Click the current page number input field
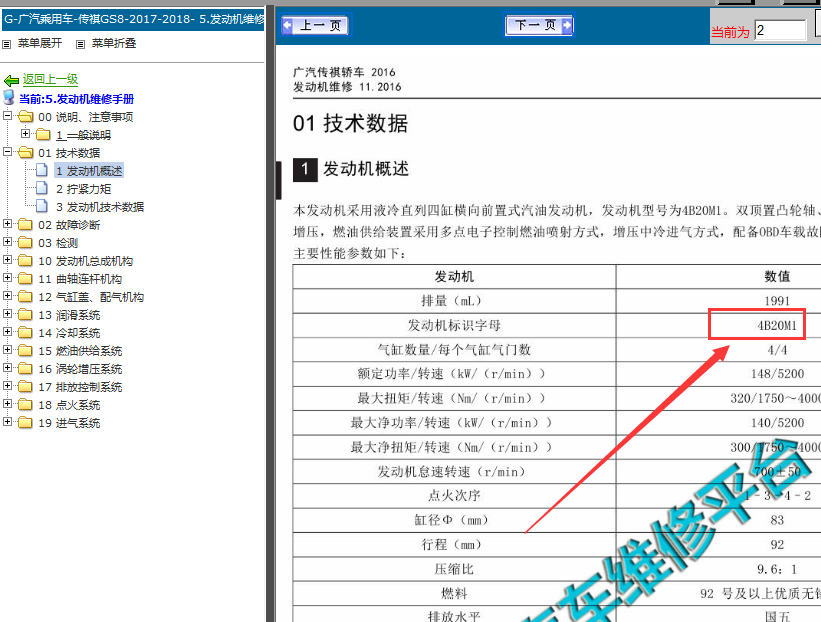 (780, 30)
